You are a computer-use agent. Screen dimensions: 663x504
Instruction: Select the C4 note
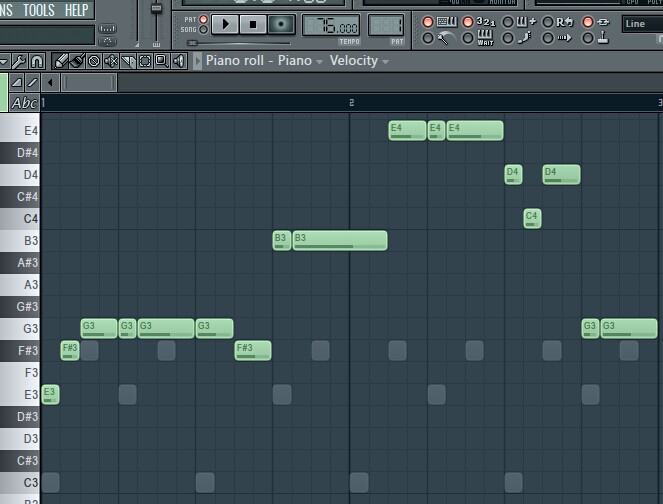point(532,219)
